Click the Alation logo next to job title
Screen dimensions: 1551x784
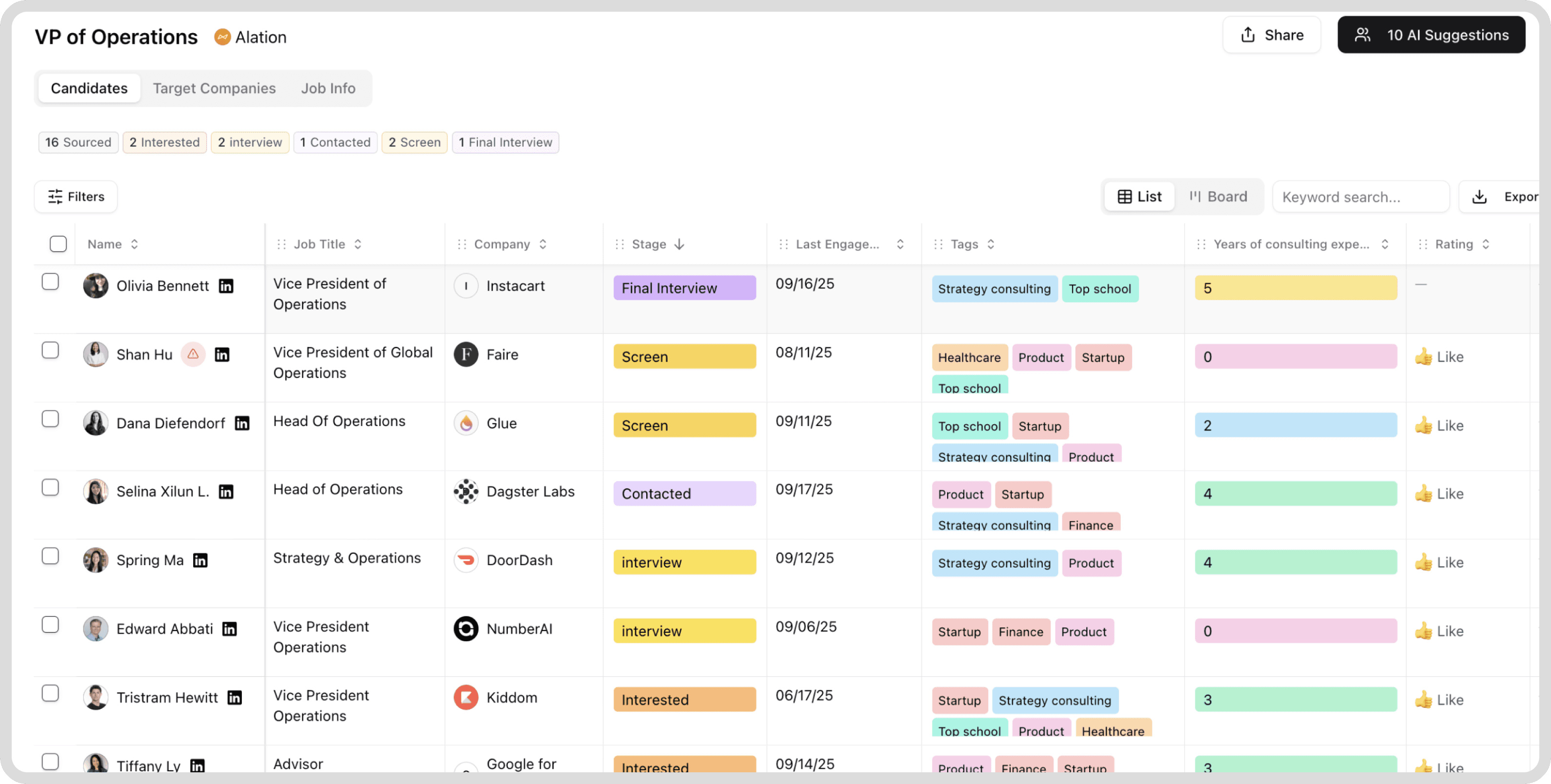pos(223,38)
